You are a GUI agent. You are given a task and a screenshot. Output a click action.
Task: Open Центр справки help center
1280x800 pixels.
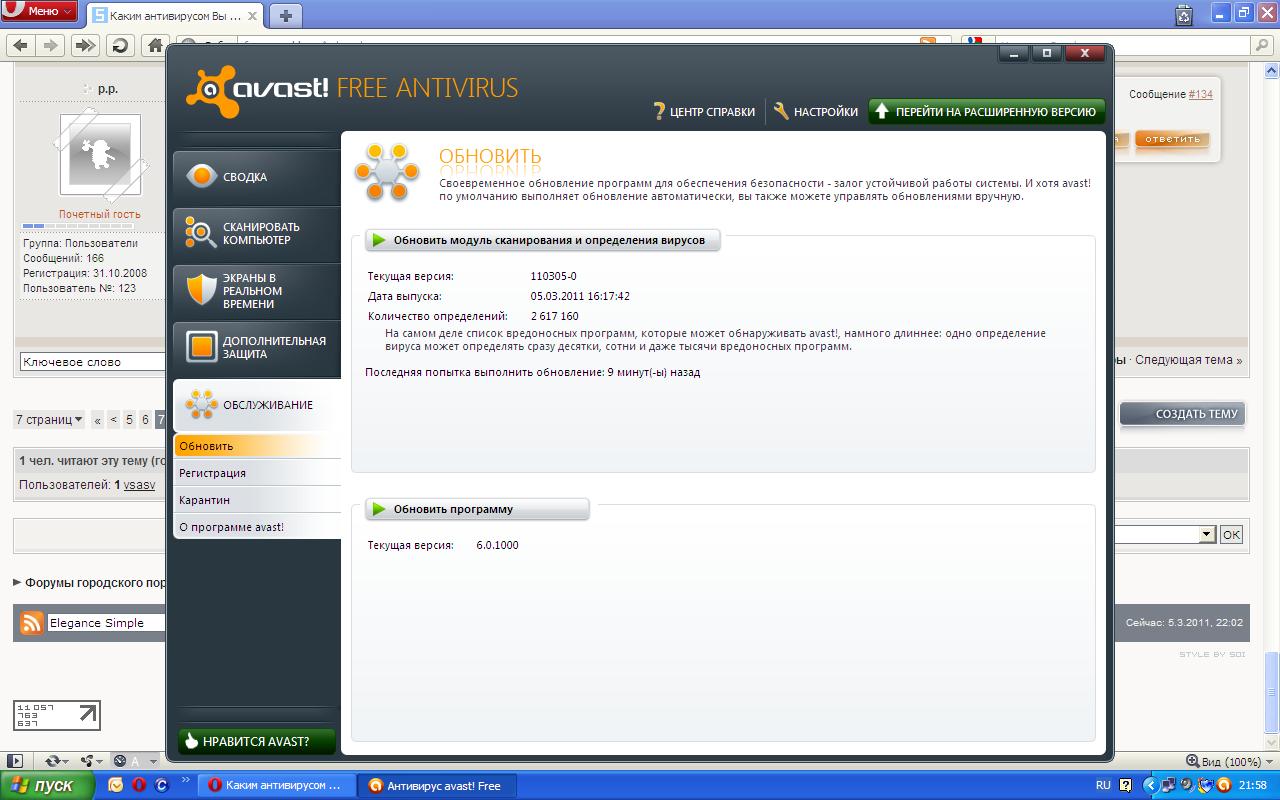coord(703,112)
